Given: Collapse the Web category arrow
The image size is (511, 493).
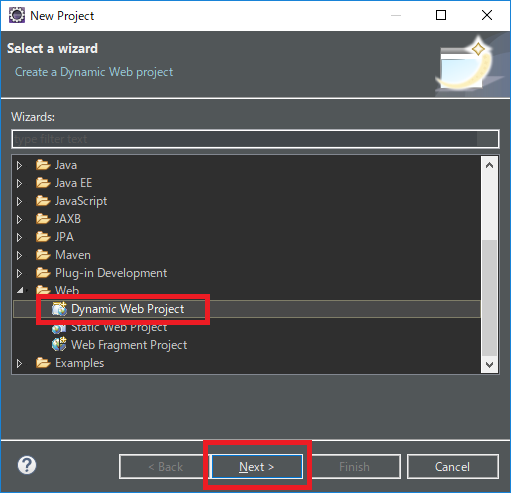Looking at the screenshot, I should pyautogui.click(x=20, y=290).
